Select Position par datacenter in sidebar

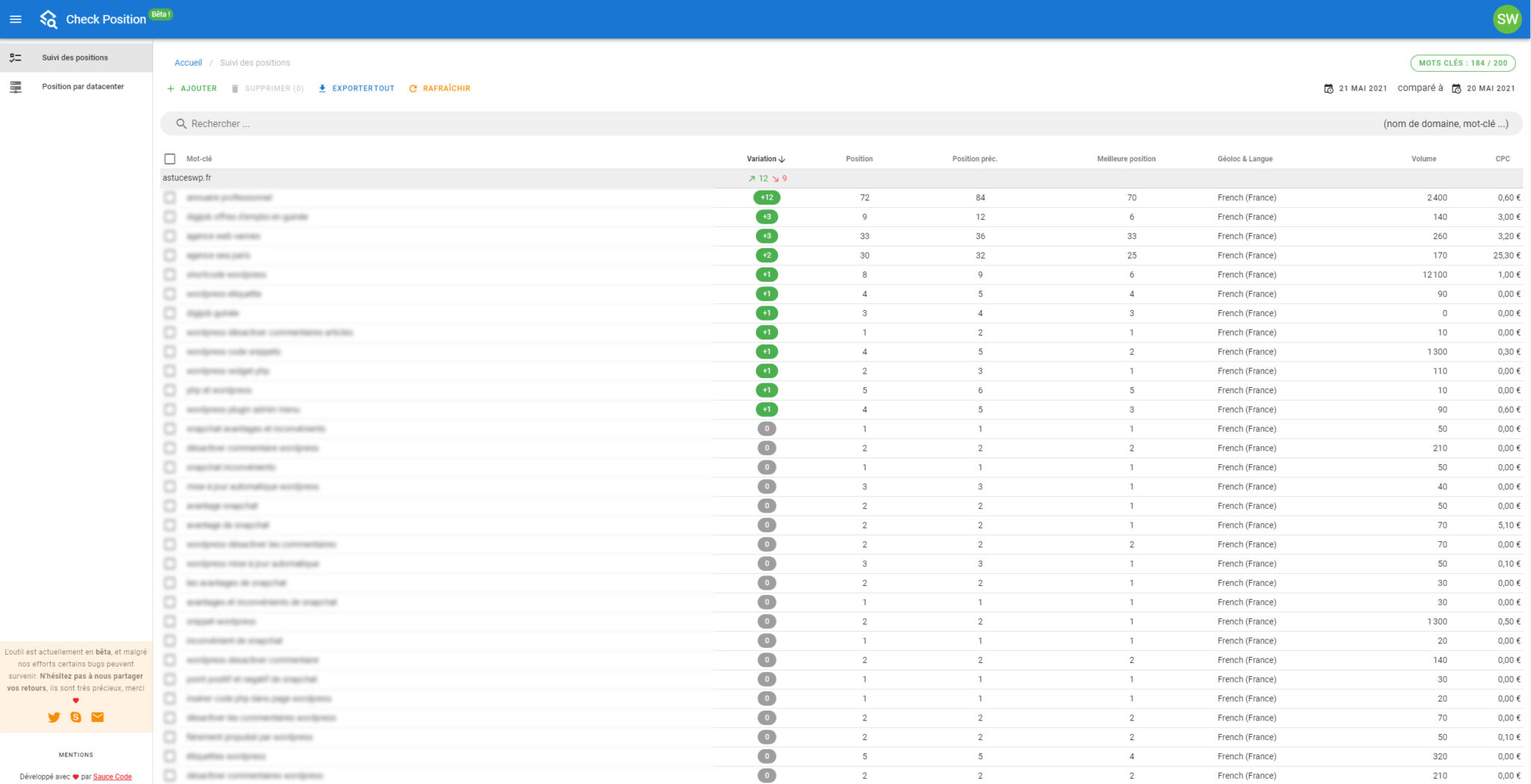coord(76,87)
